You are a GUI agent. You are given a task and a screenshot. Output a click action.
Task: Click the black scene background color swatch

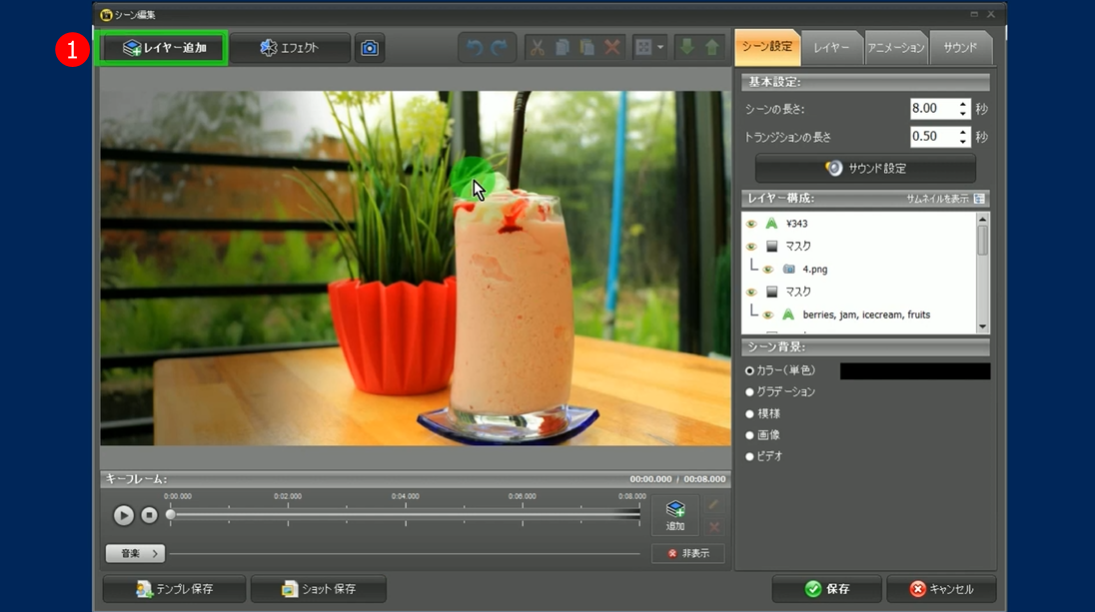click(x=914, y=371)
